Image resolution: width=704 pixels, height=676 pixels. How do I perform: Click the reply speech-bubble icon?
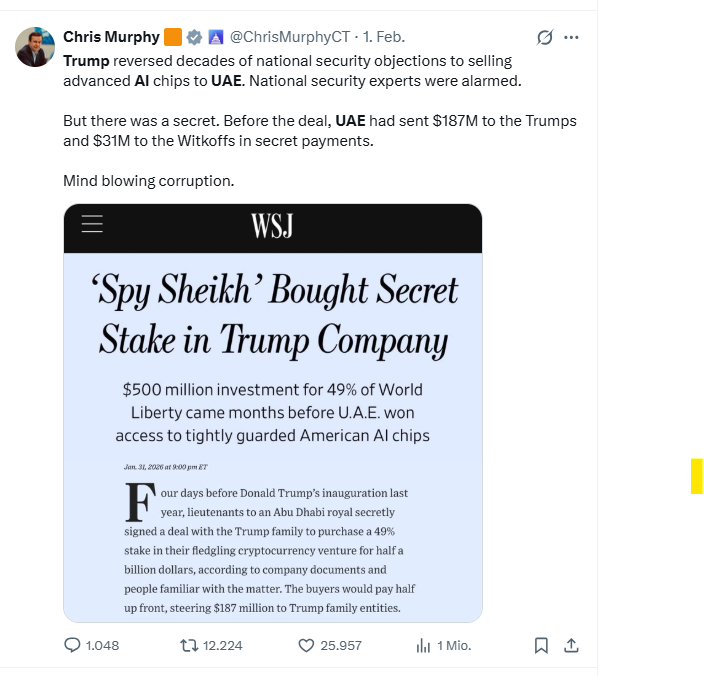73,645
